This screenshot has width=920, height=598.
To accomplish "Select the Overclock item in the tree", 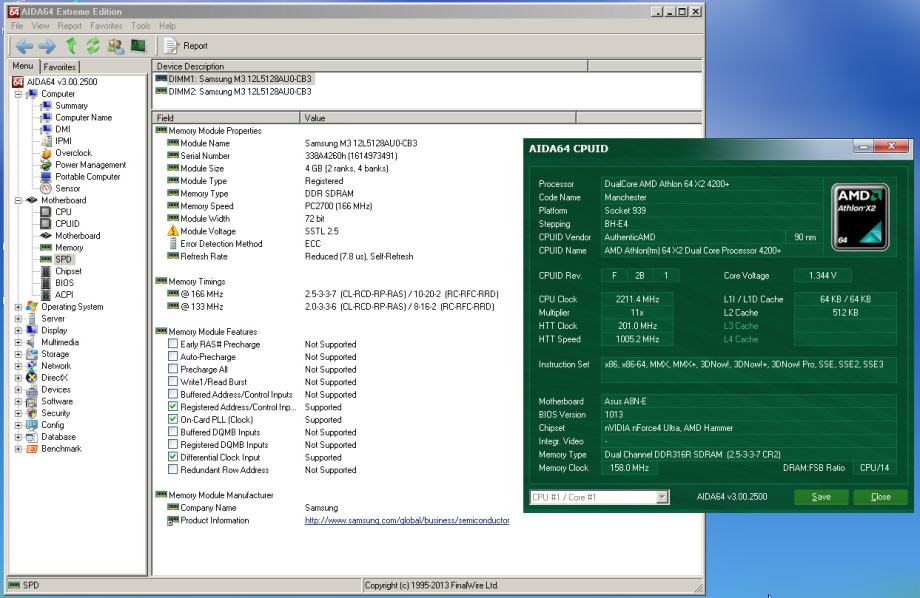I will (x=72, y=153).
